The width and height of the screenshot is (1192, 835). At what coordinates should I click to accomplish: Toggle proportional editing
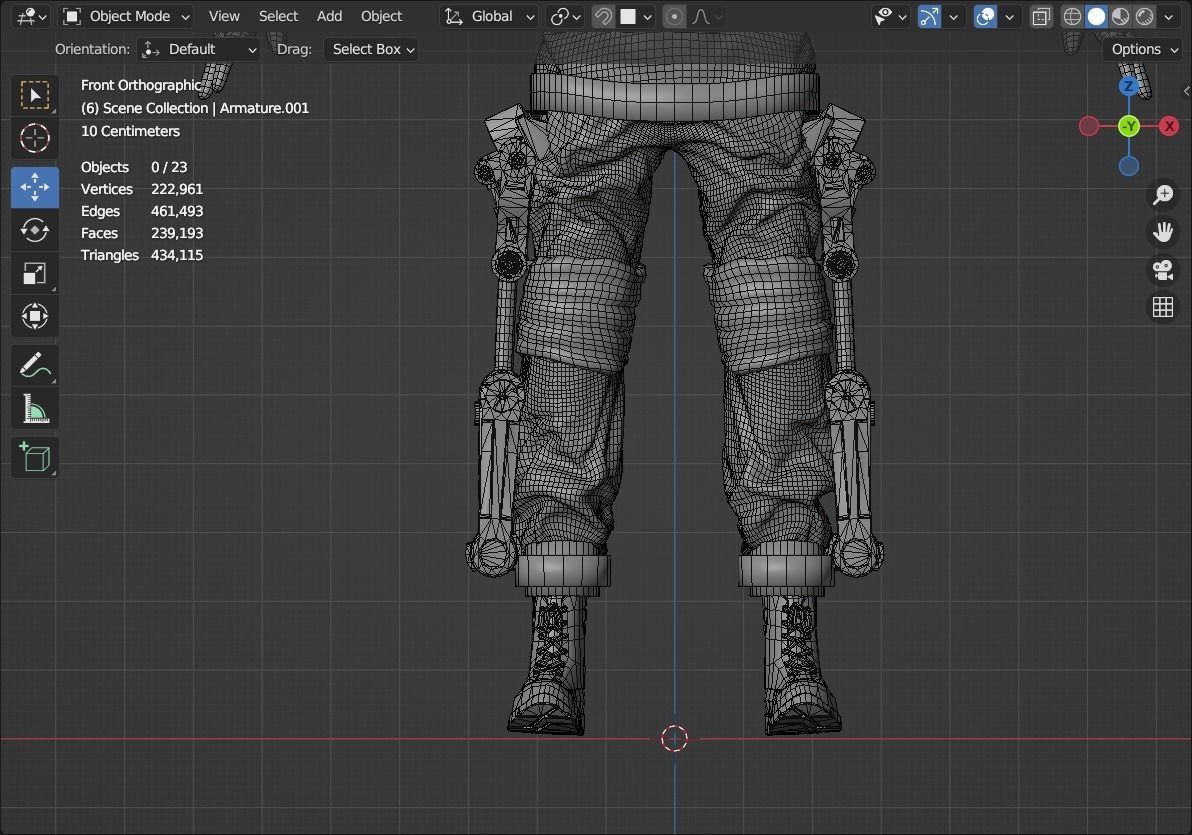pos(674,16)
